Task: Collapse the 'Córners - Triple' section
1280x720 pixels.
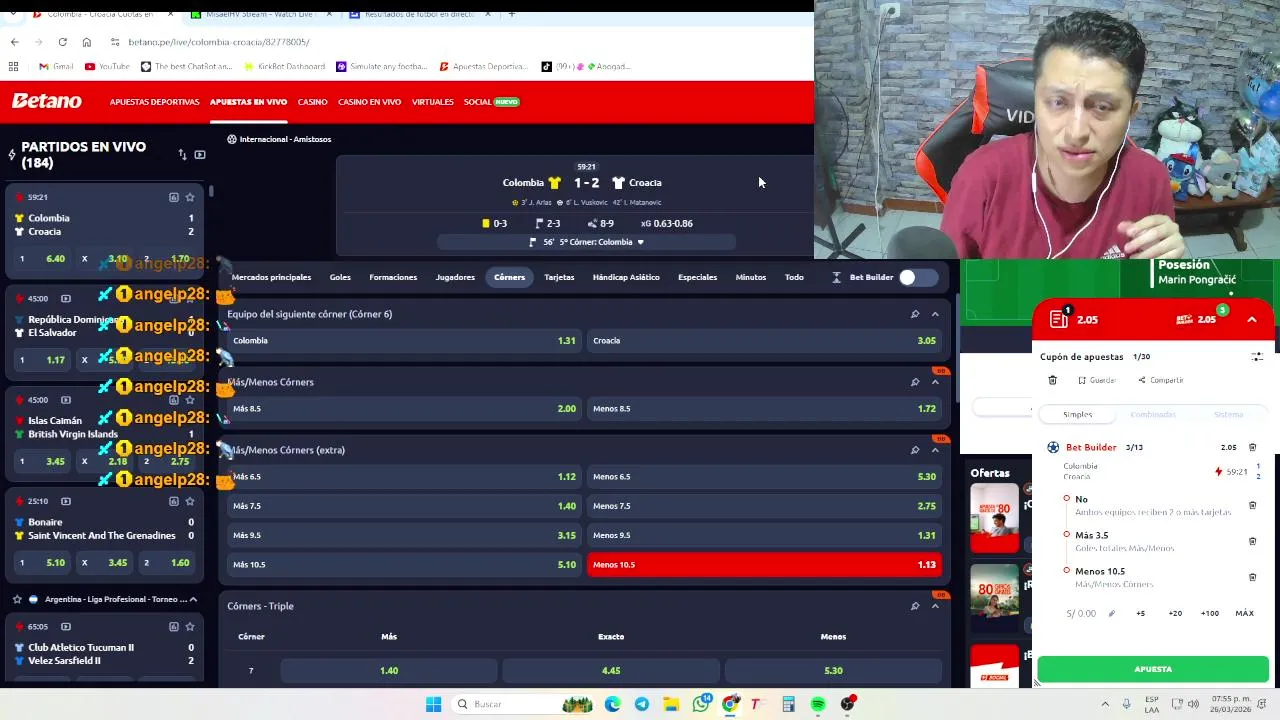Action: [x=935, y=606]
